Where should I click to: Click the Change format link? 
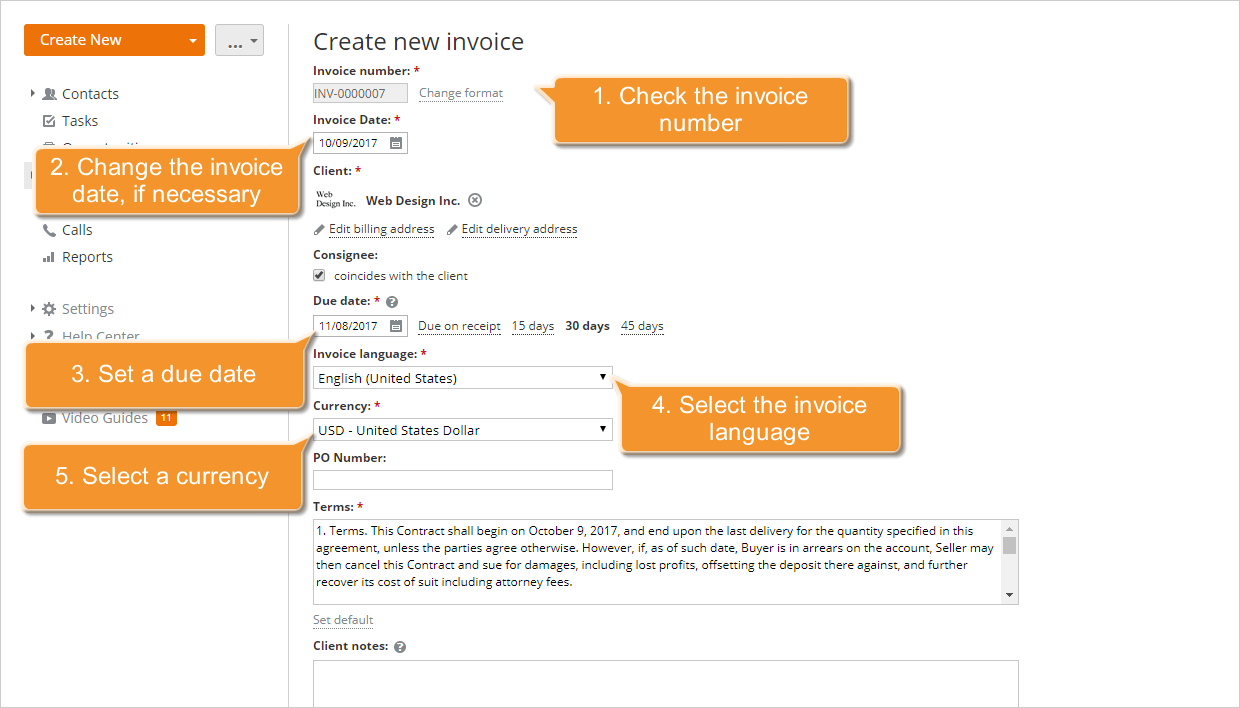click(460, 93)
